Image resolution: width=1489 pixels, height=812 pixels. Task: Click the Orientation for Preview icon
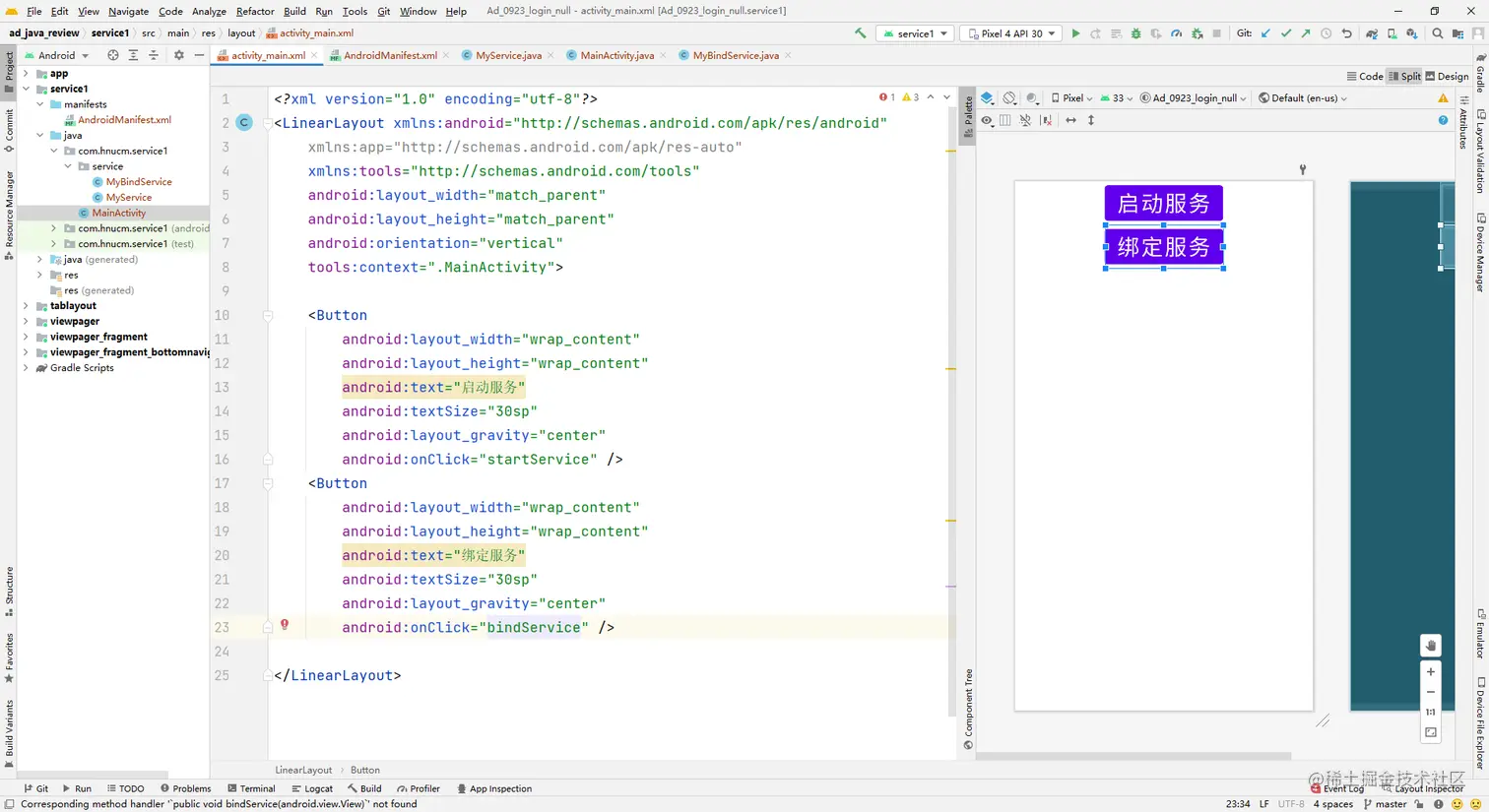(x=1009, y=98)
